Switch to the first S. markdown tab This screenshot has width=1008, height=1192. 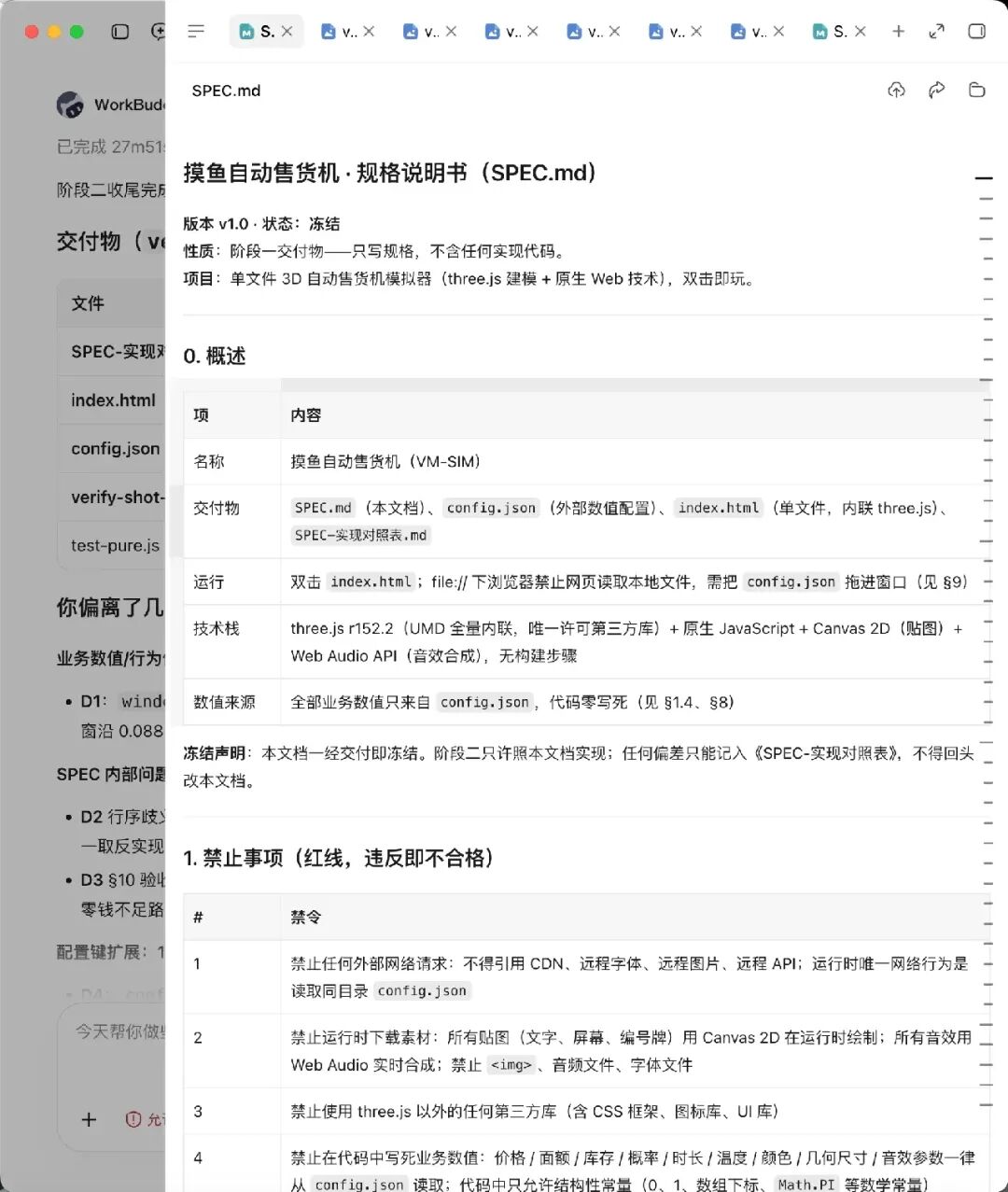click(x=257, y=32)
